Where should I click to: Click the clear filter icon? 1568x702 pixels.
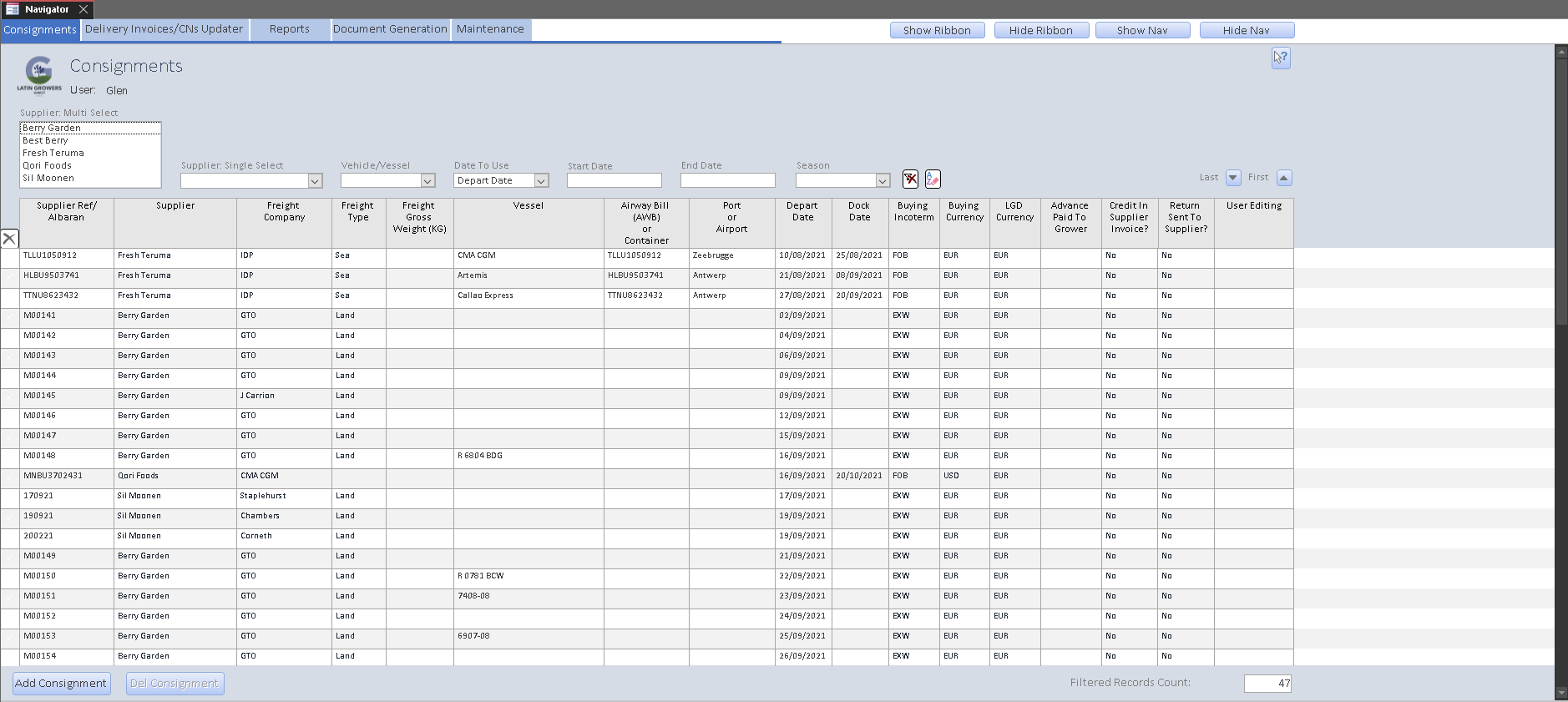tap(910, 179)
